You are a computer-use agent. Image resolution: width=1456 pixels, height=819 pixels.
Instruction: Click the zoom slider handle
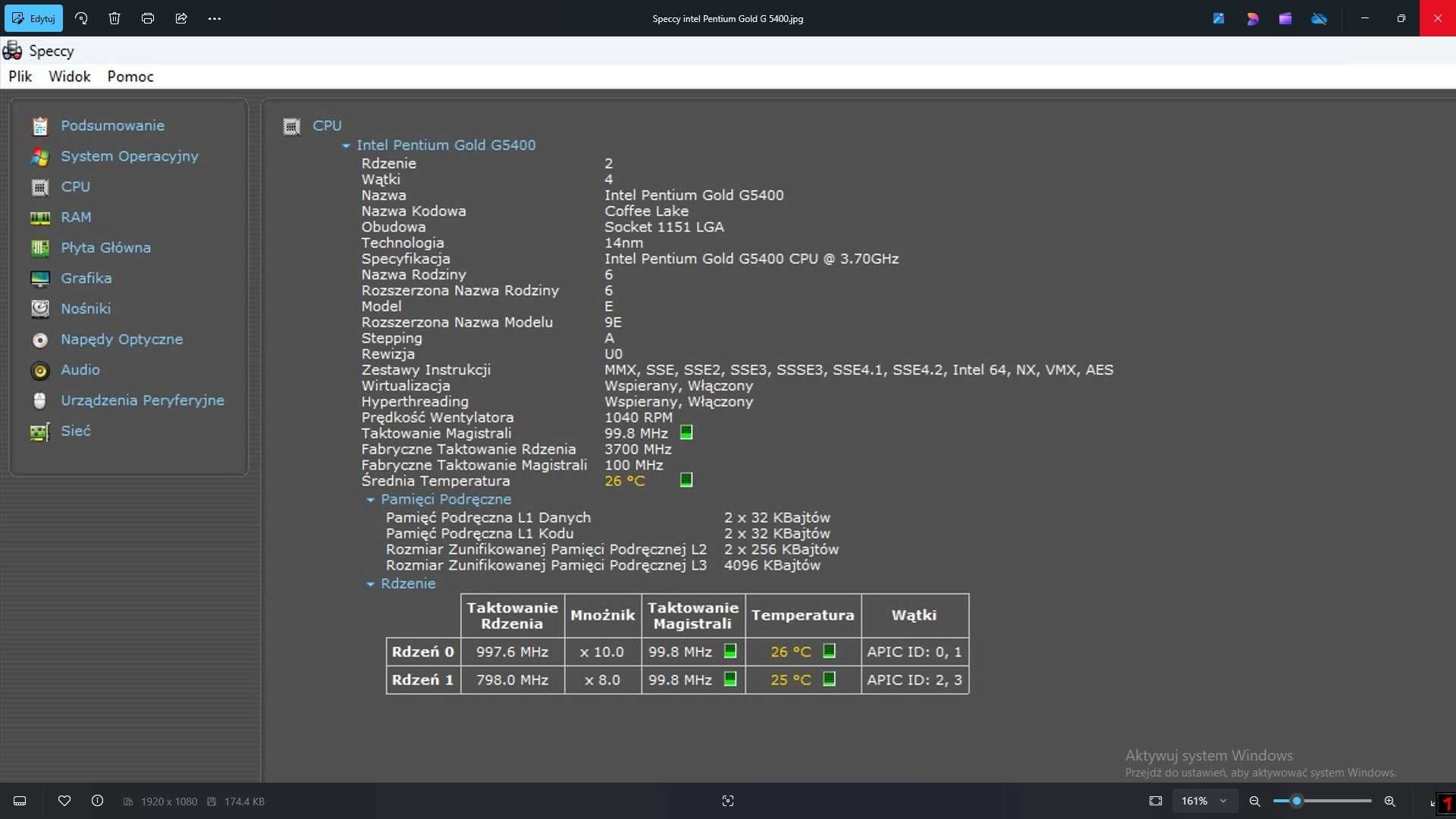point(1297,801)
